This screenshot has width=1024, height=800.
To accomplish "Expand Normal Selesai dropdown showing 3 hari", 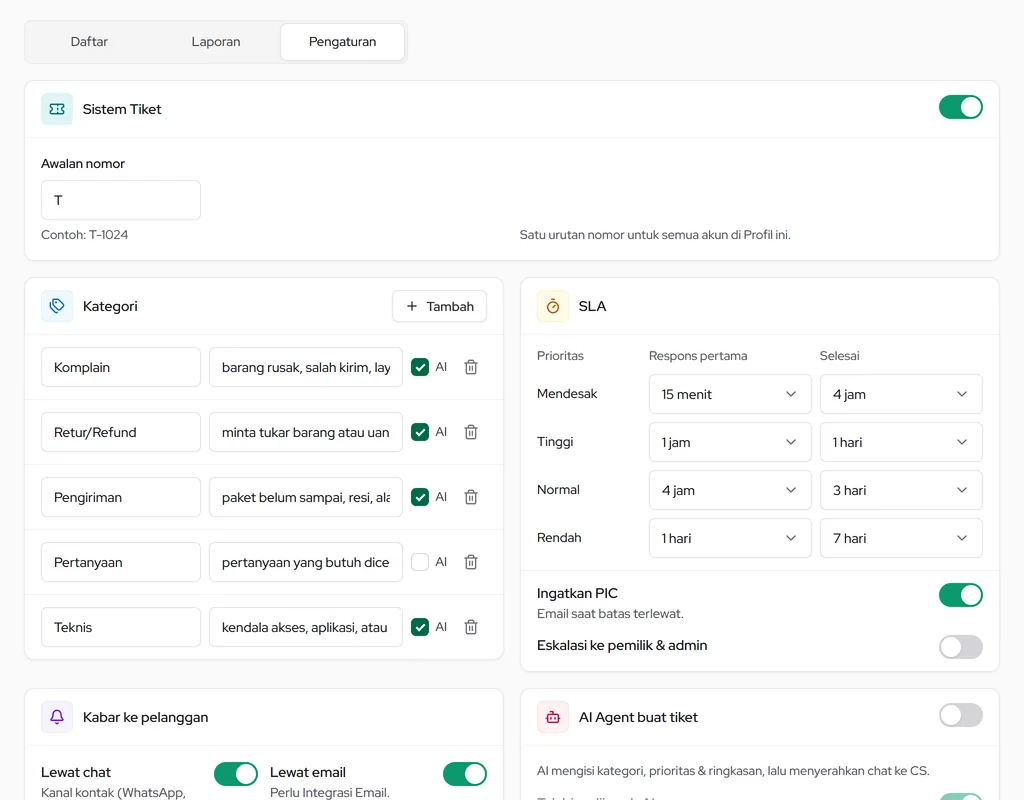I will [x=901, y=490].
